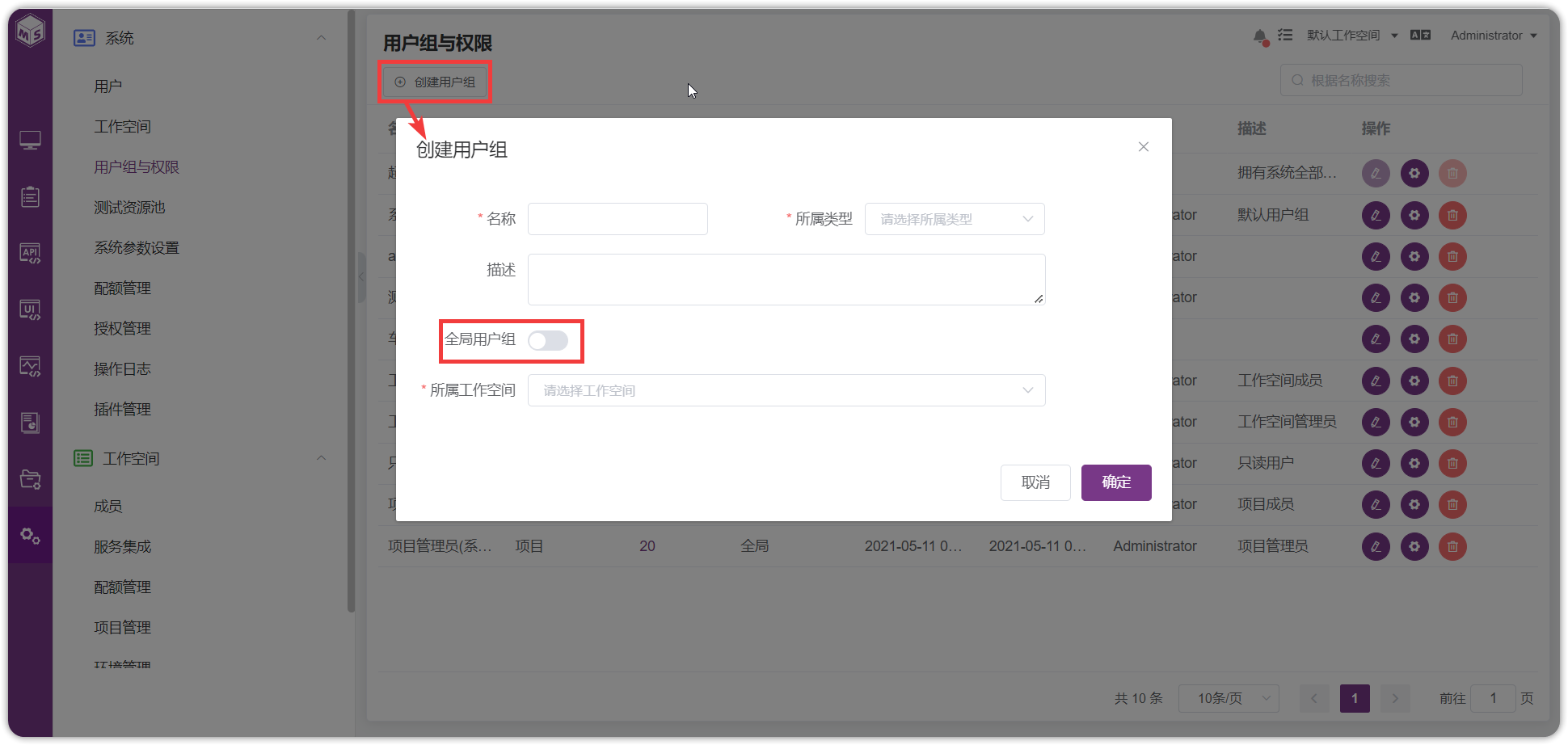Edit the 项目管理员 user group row
1568x745 pixels.
1376,546
